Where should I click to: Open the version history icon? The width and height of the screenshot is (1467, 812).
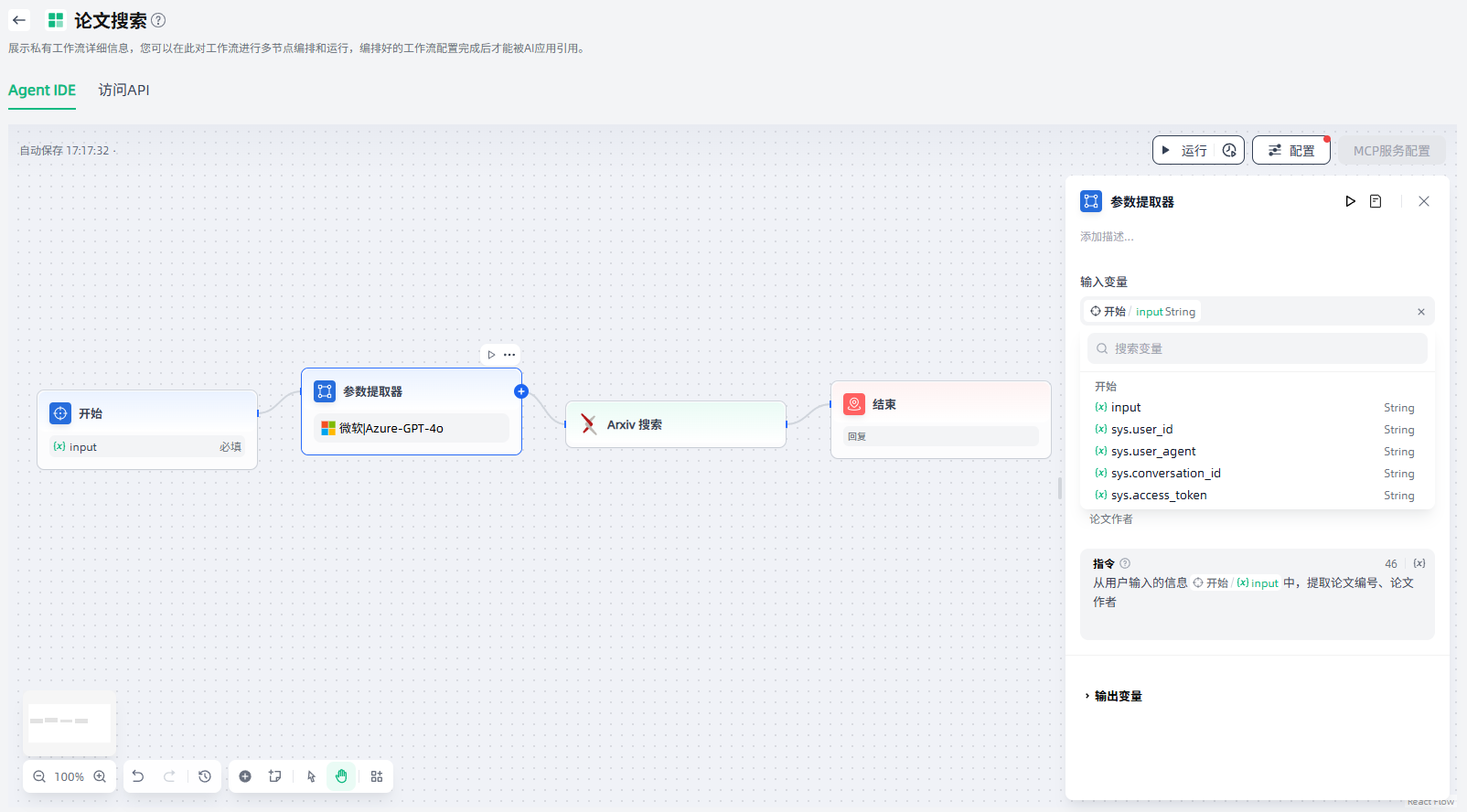coord(205,776)
